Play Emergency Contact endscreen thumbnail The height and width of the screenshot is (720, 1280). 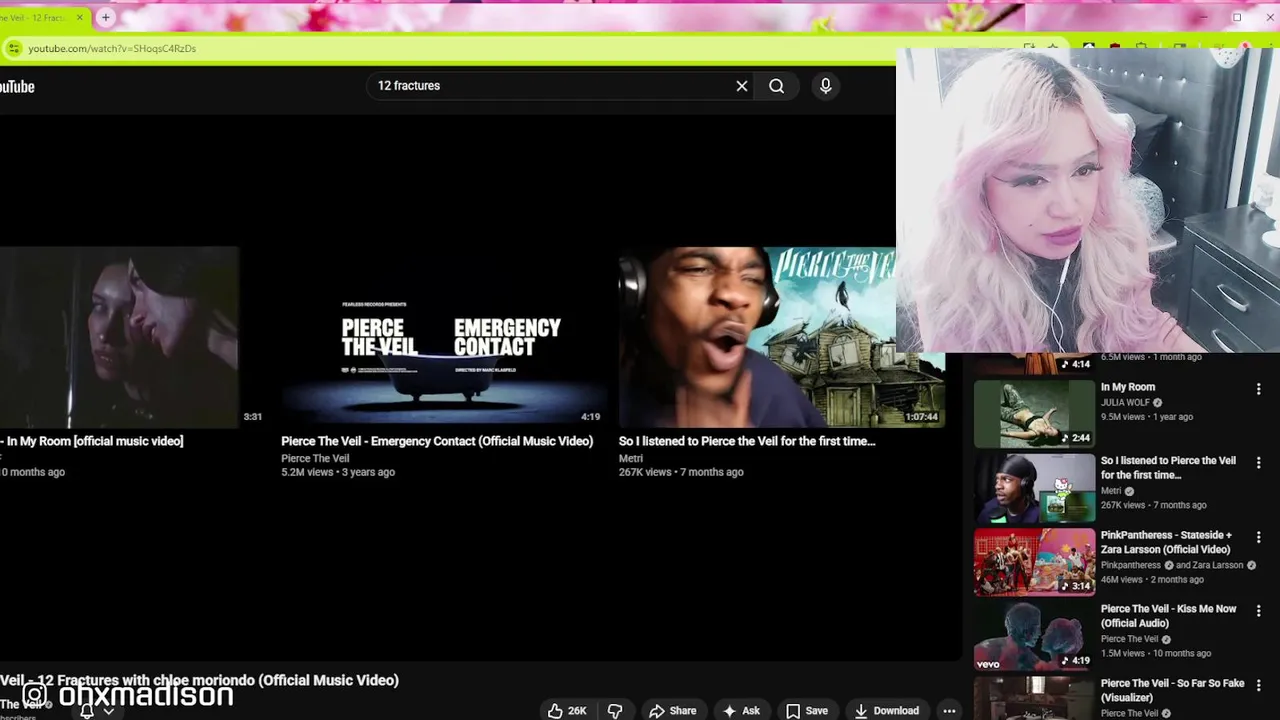443,337
